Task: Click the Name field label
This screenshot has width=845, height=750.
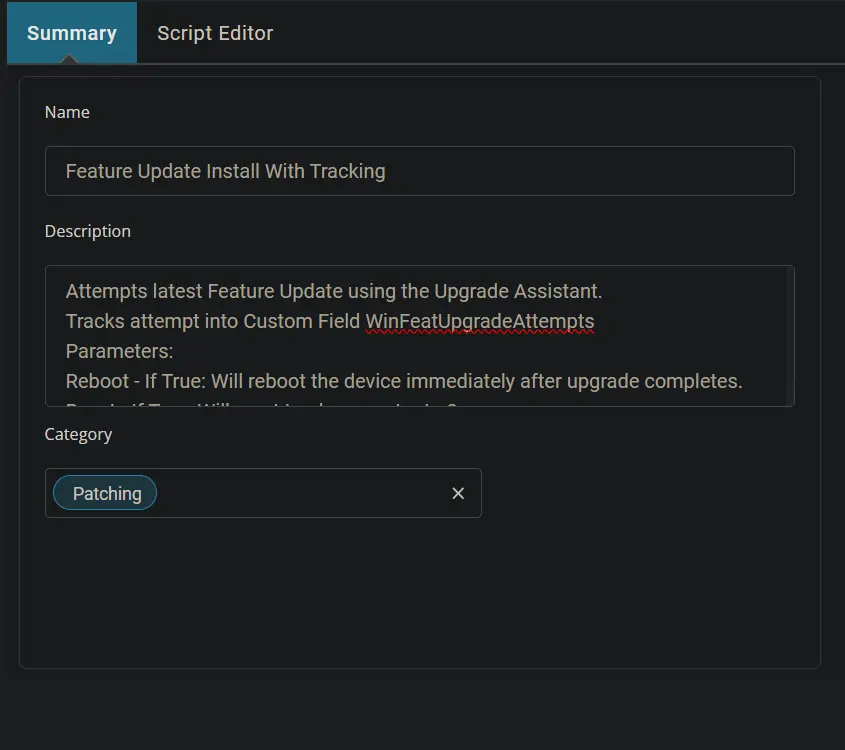Action: tap(67, 112)
